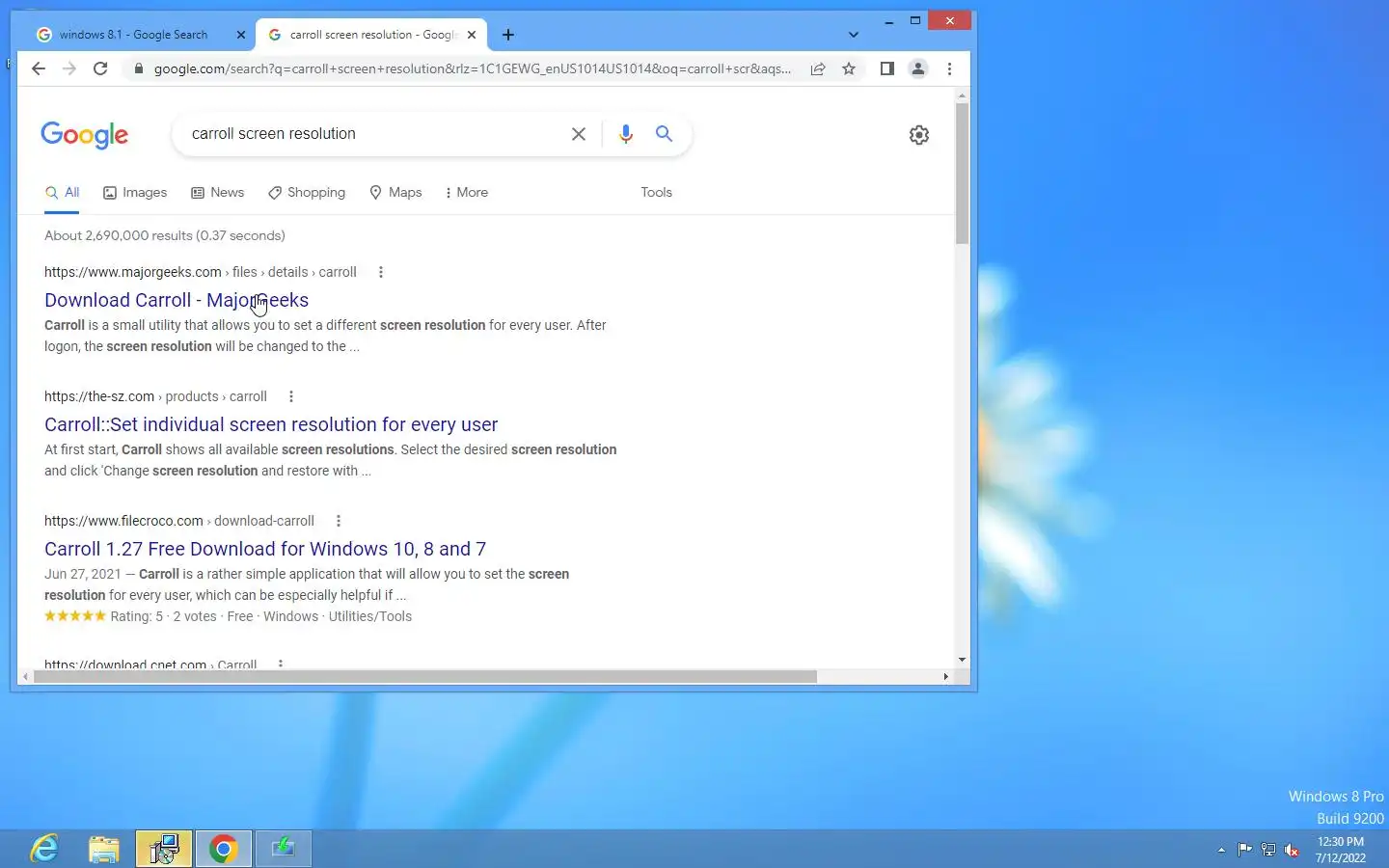Open the tab search chevron
Screen dimensions: 1389x868
(854, 35)
